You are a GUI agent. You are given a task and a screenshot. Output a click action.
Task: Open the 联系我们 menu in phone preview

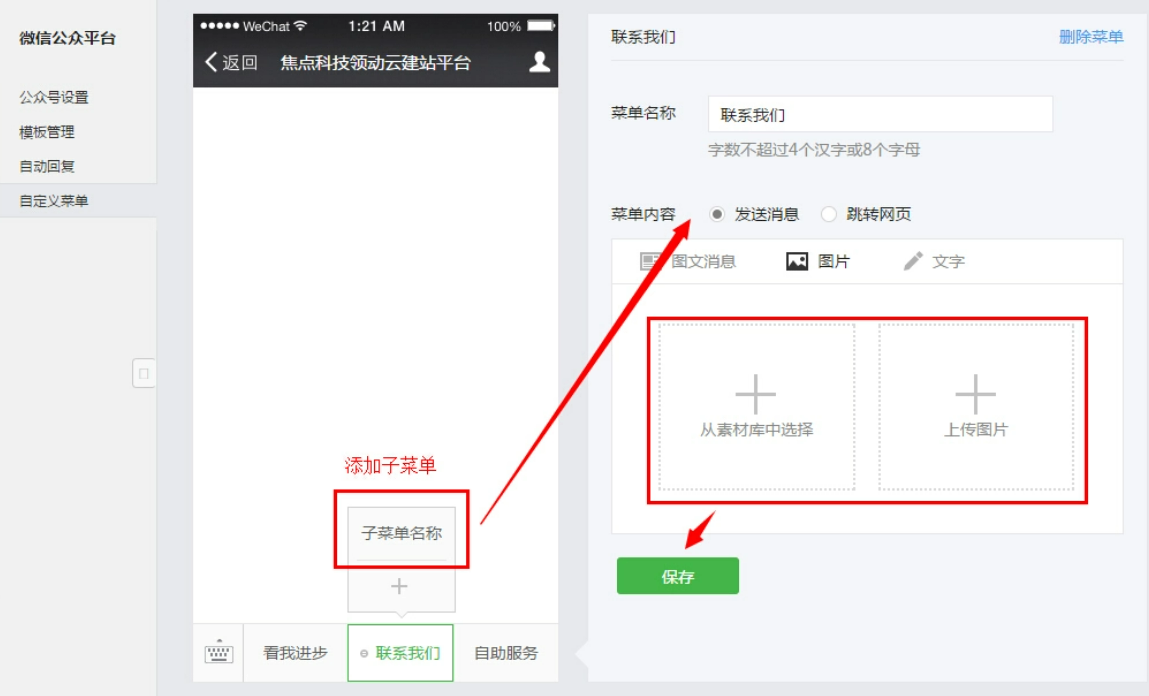(401, 653)
